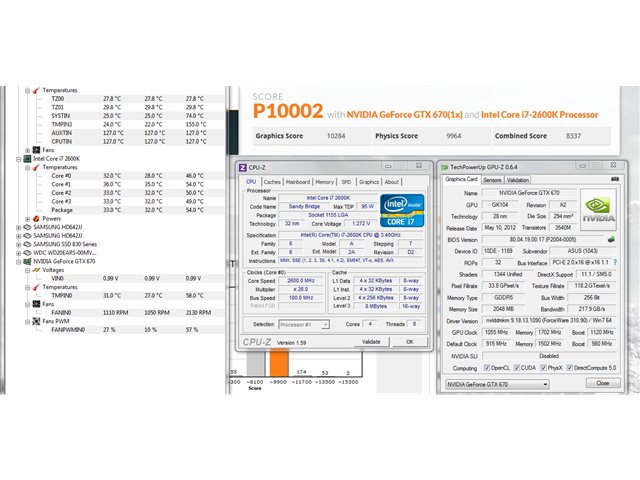The image size is (640, 480).
Task: Toggle the CUDA checkbox
Action: pos(516,368)
